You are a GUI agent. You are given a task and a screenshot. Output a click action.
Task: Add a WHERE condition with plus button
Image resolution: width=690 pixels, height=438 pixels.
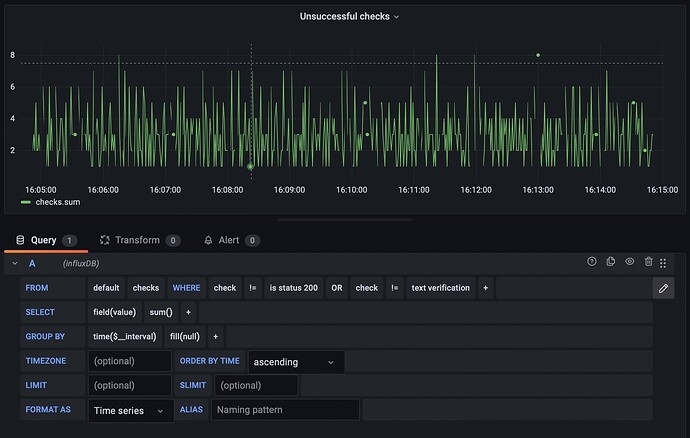point(485,288)
